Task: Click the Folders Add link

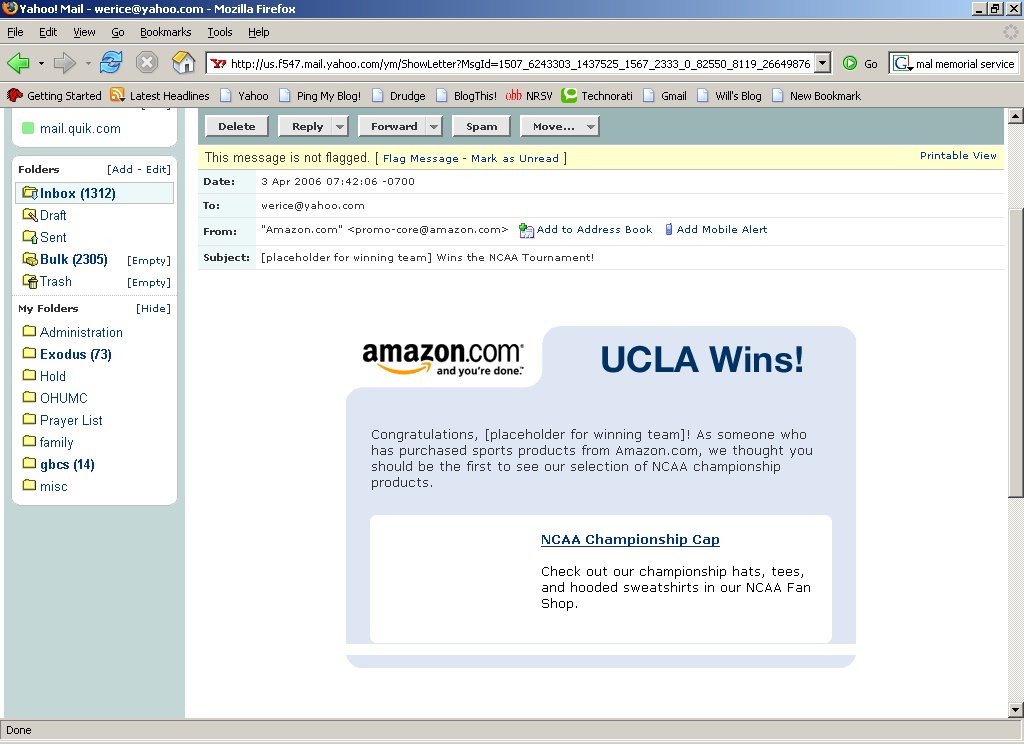Action: tap(122, 169)
